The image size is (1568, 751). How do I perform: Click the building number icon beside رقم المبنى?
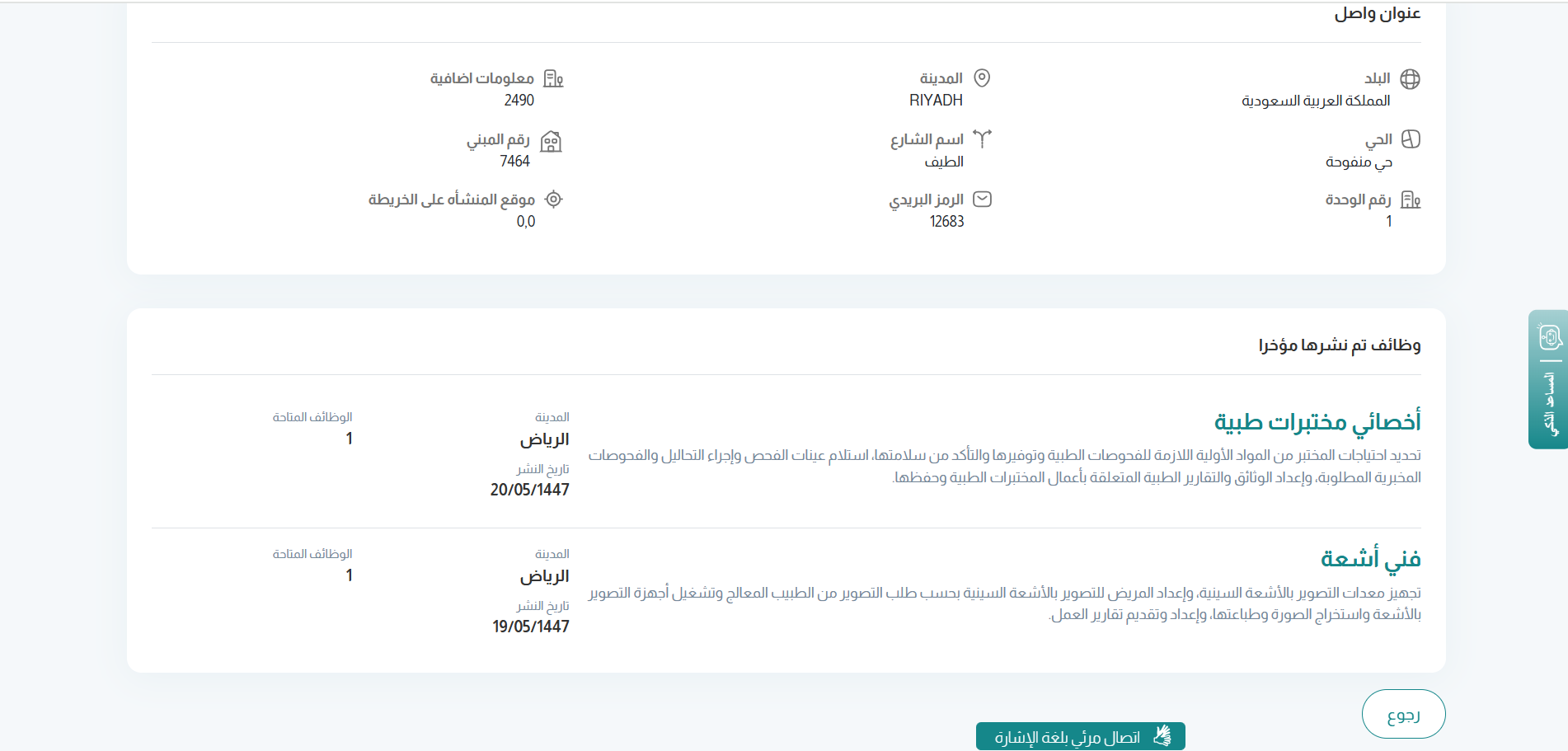[x=551, y=142]
